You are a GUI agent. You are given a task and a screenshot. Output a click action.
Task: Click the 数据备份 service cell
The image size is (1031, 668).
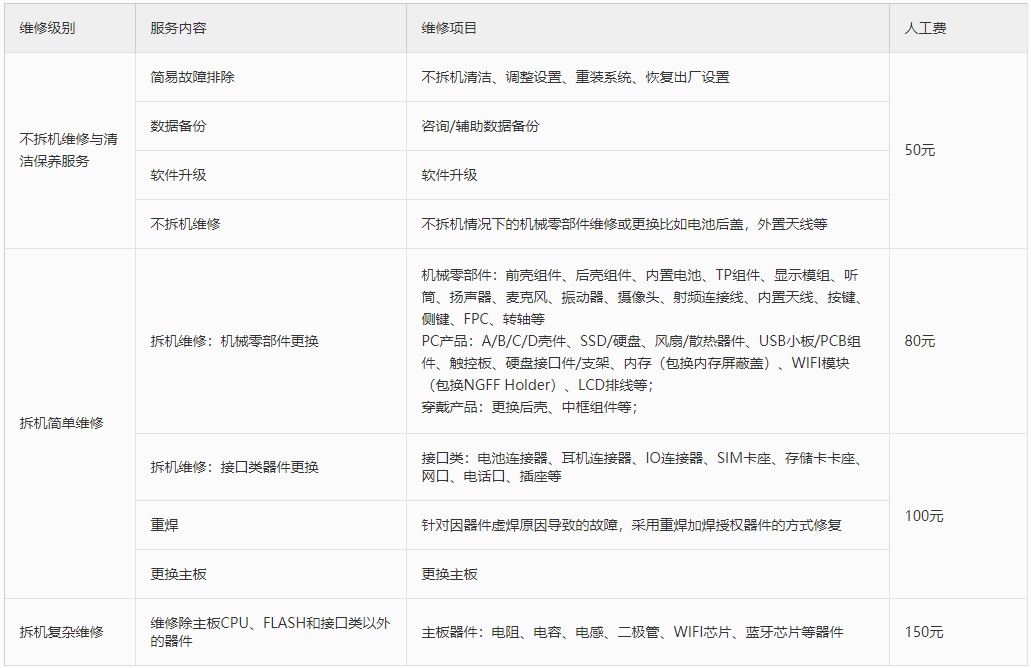click(172, 125)
